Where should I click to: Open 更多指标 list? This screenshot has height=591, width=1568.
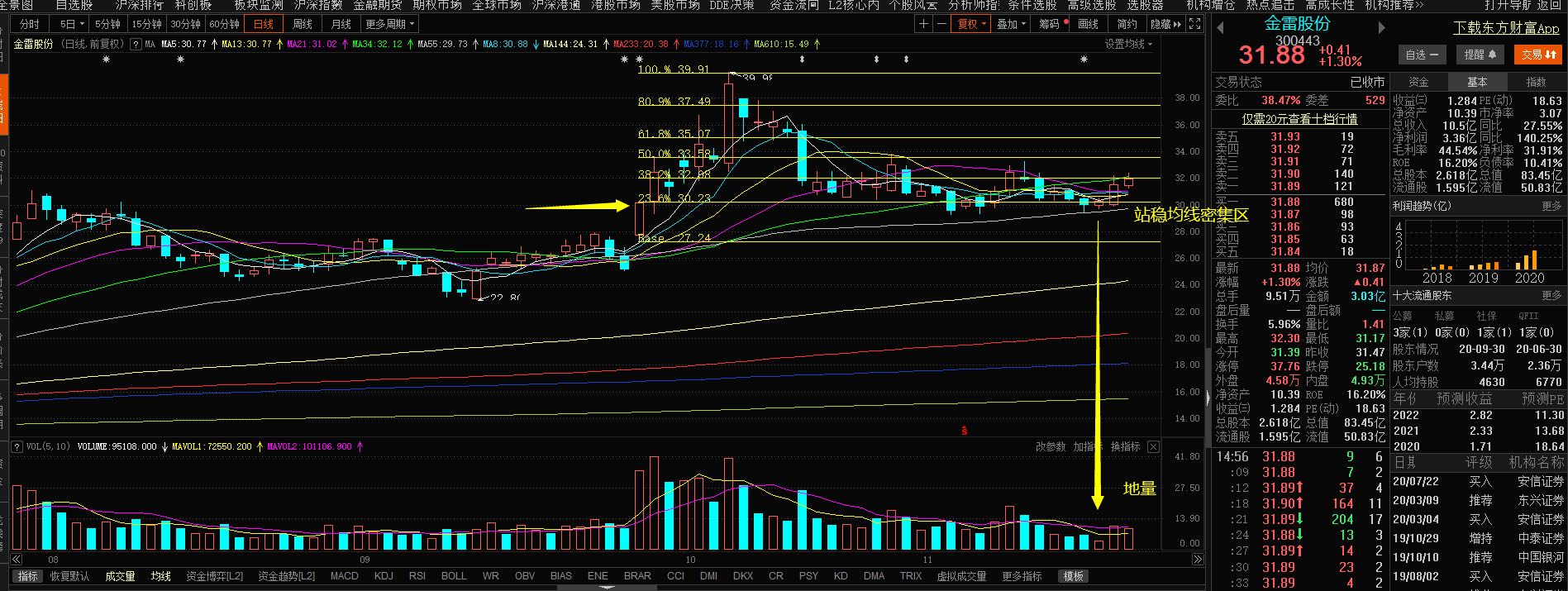pos(1022,576)
